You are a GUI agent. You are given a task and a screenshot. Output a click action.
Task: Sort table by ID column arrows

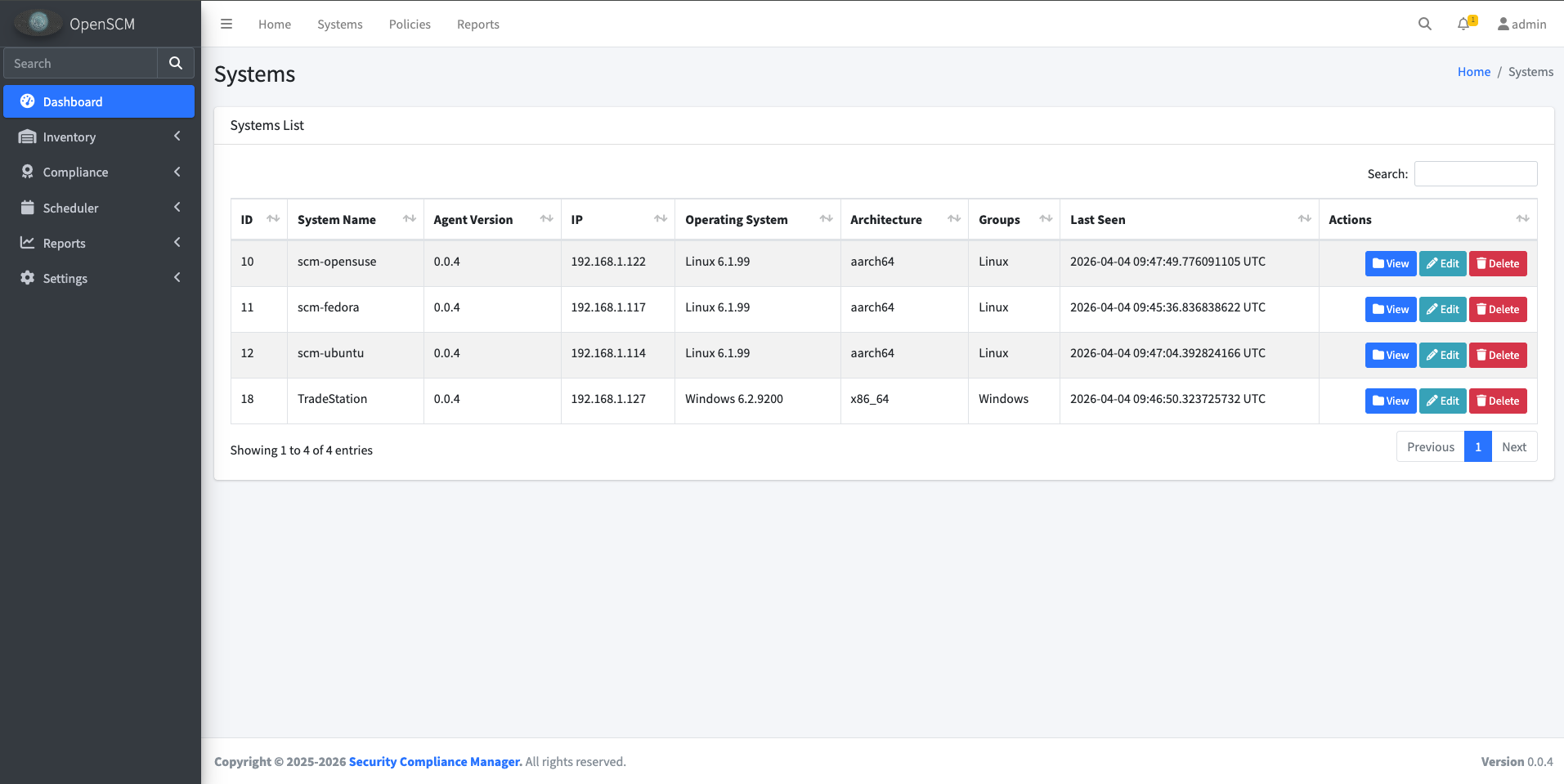[x=273, y=219]
